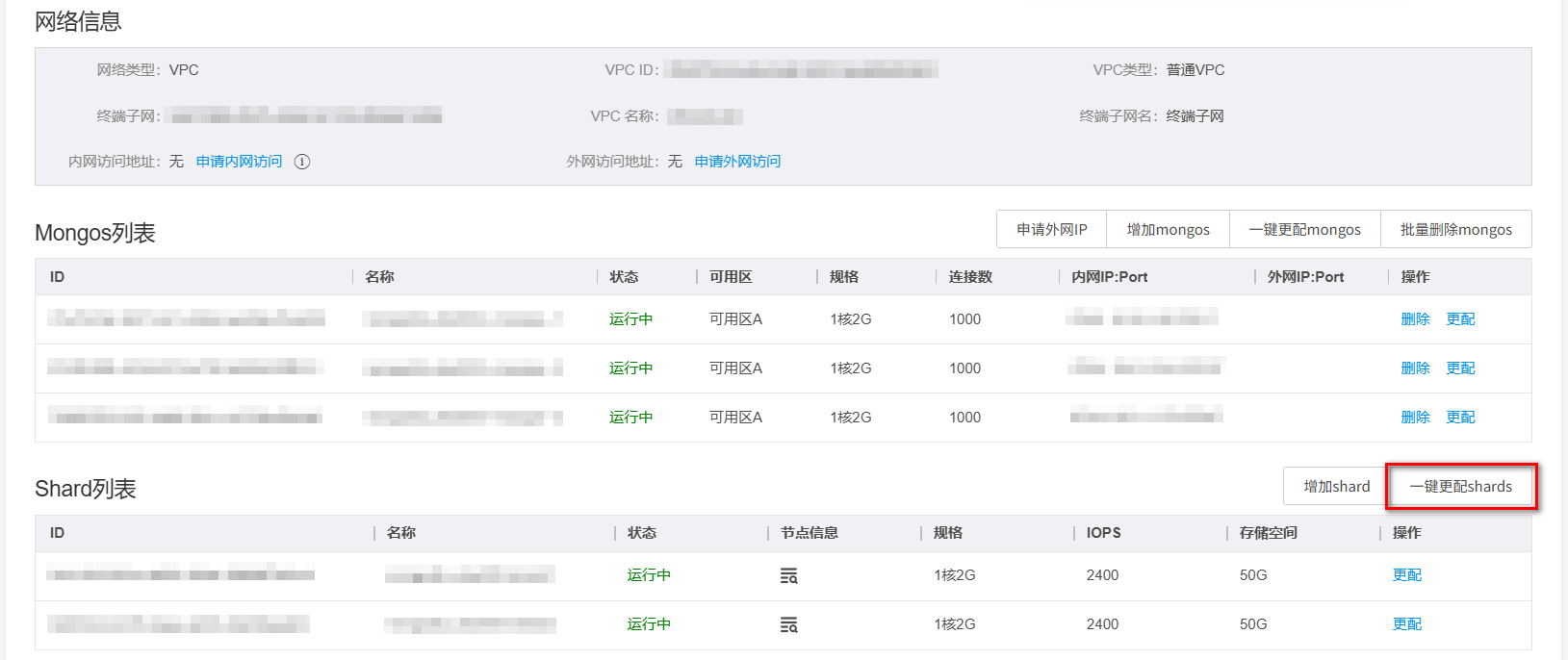
Task: Click 更配 in the second Shard row
Action: [1406, 624]
